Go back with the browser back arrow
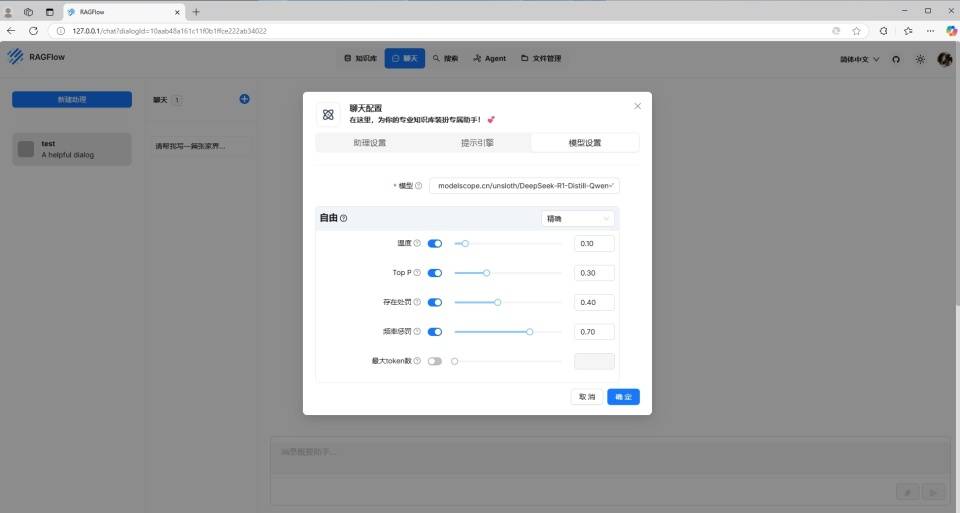960x513 pixels. (x=11, y=31)
